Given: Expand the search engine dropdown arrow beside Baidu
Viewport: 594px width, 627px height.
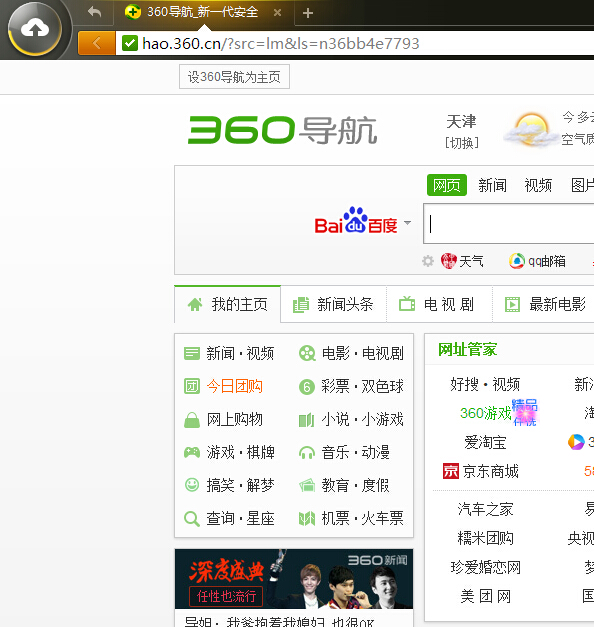Looking at the screenshot, I should pos(408,223).
